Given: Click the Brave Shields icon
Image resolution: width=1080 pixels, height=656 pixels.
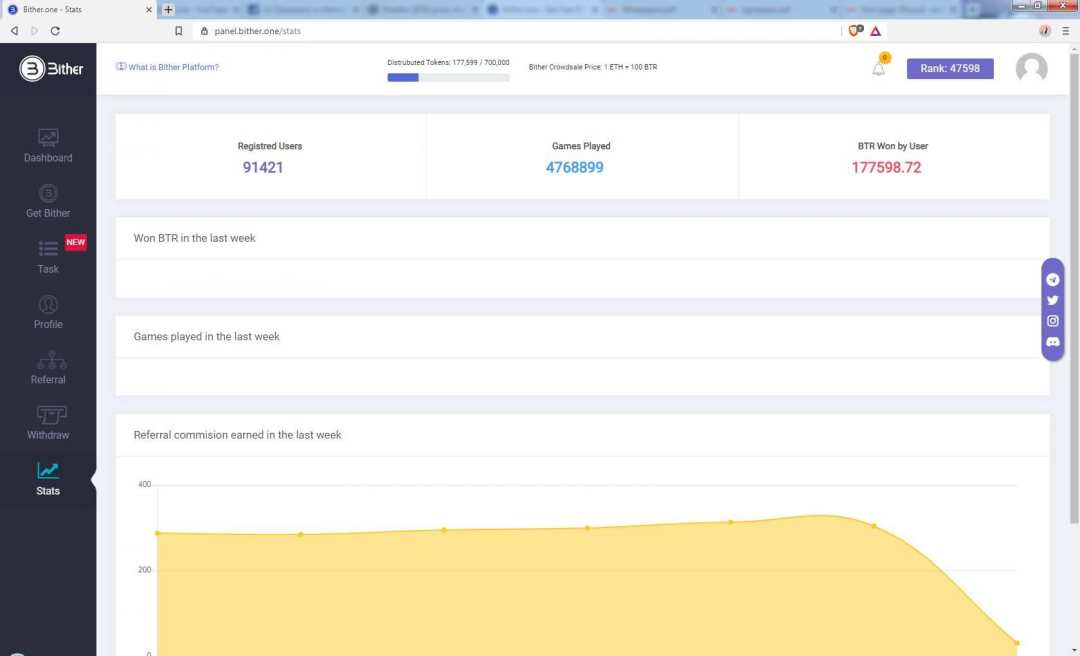Looking at the screenshot, I should (x=853, y=31).
